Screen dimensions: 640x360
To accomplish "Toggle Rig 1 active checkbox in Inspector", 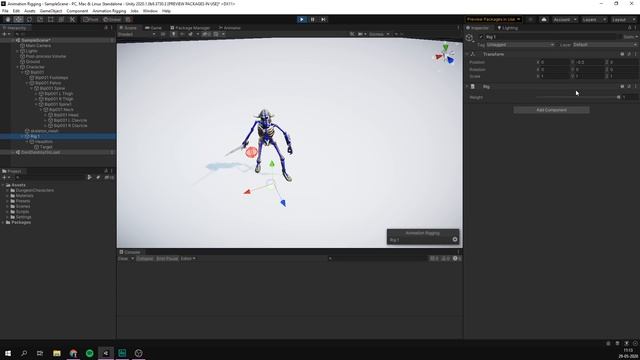I will pos(481,37).
